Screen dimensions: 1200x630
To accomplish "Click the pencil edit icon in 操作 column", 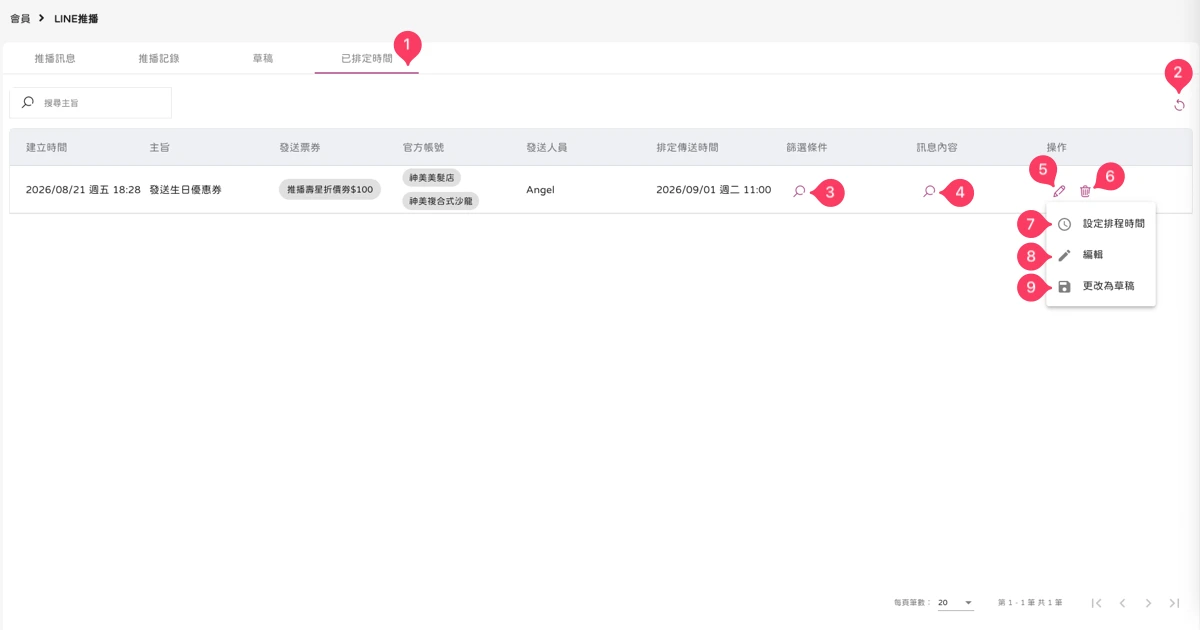I will click(1060, 191).
